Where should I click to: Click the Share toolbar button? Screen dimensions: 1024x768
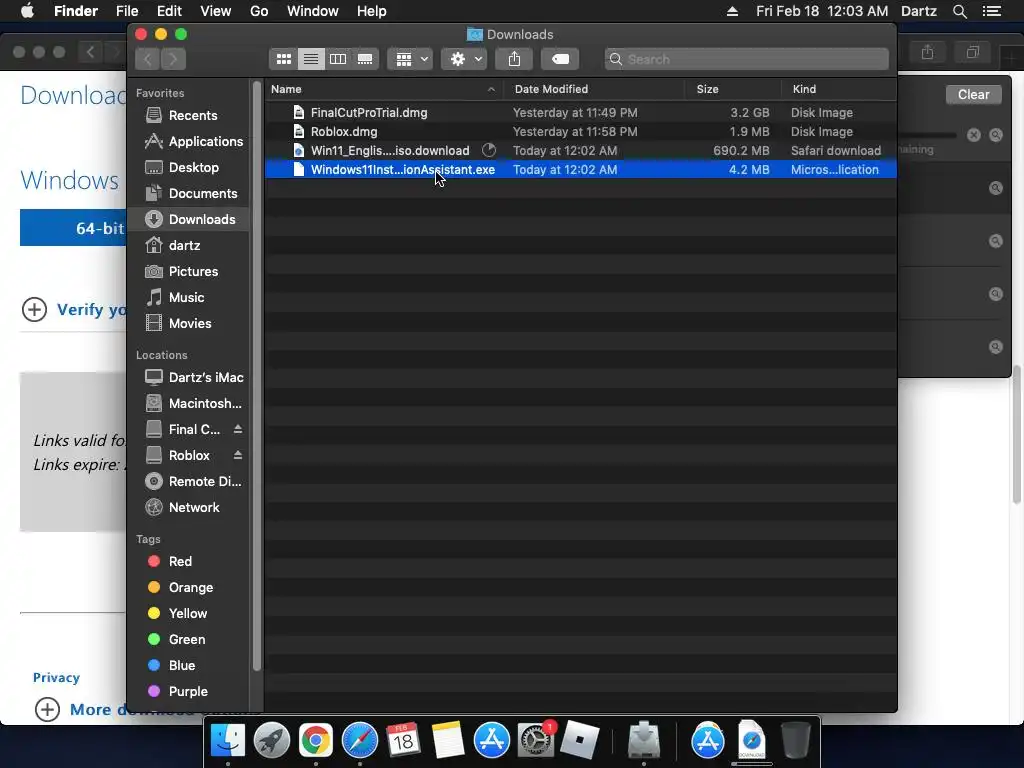[x=515, y=59]
